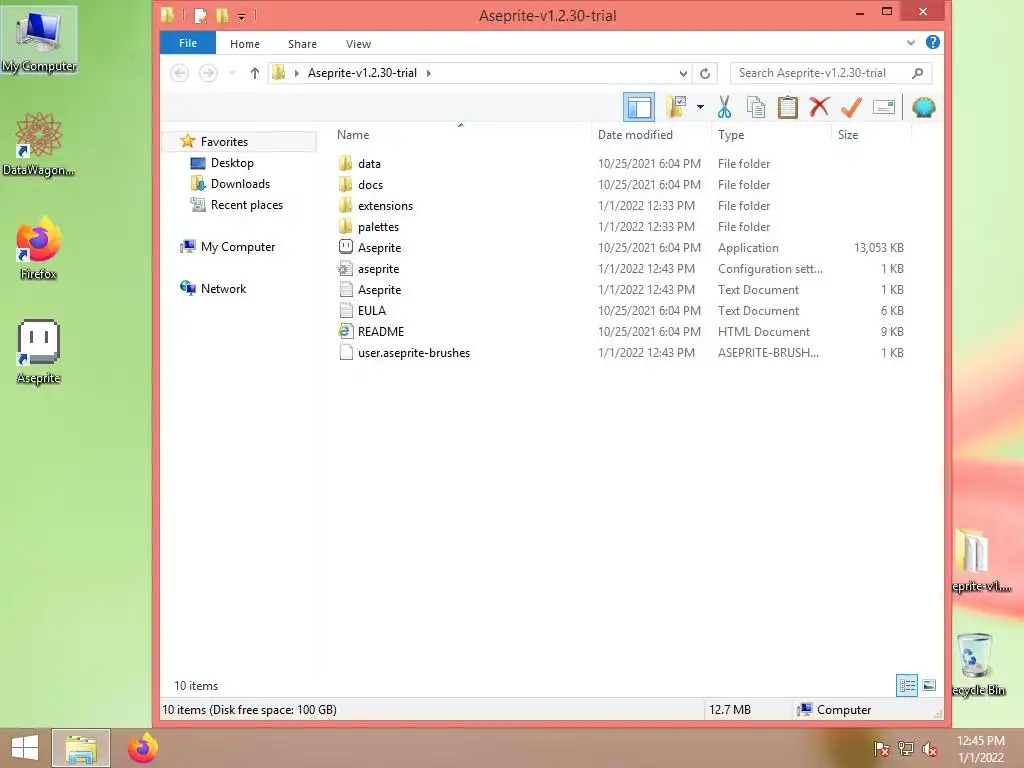Switch to Details view button in status bar
1024x768 pixels.
pyautogui.click(x=906, y=685)
